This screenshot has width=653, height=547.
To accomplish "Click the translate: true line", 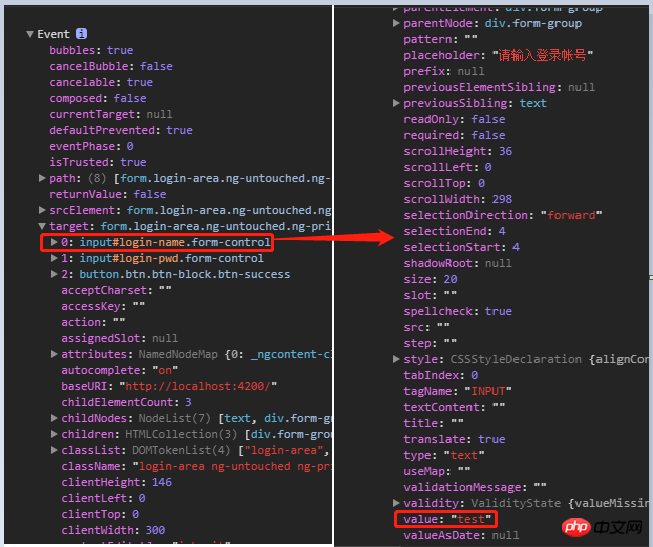I will 454,439.
